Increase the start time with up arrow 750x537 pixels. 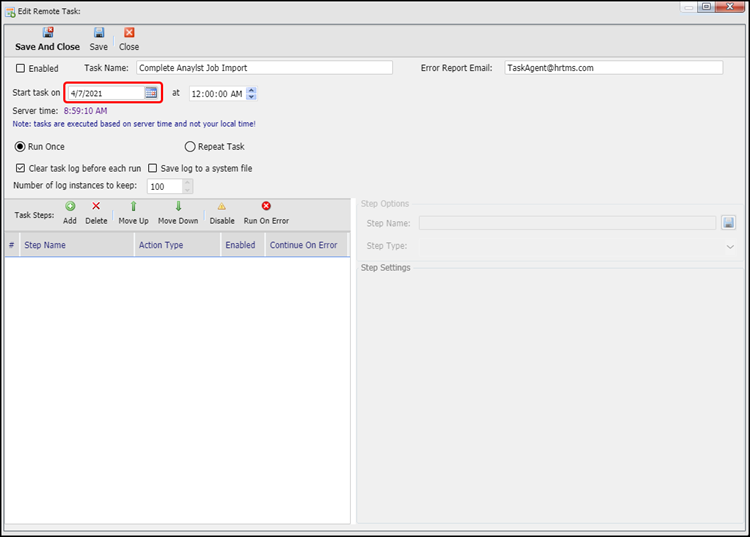click(x=251, y=90)
